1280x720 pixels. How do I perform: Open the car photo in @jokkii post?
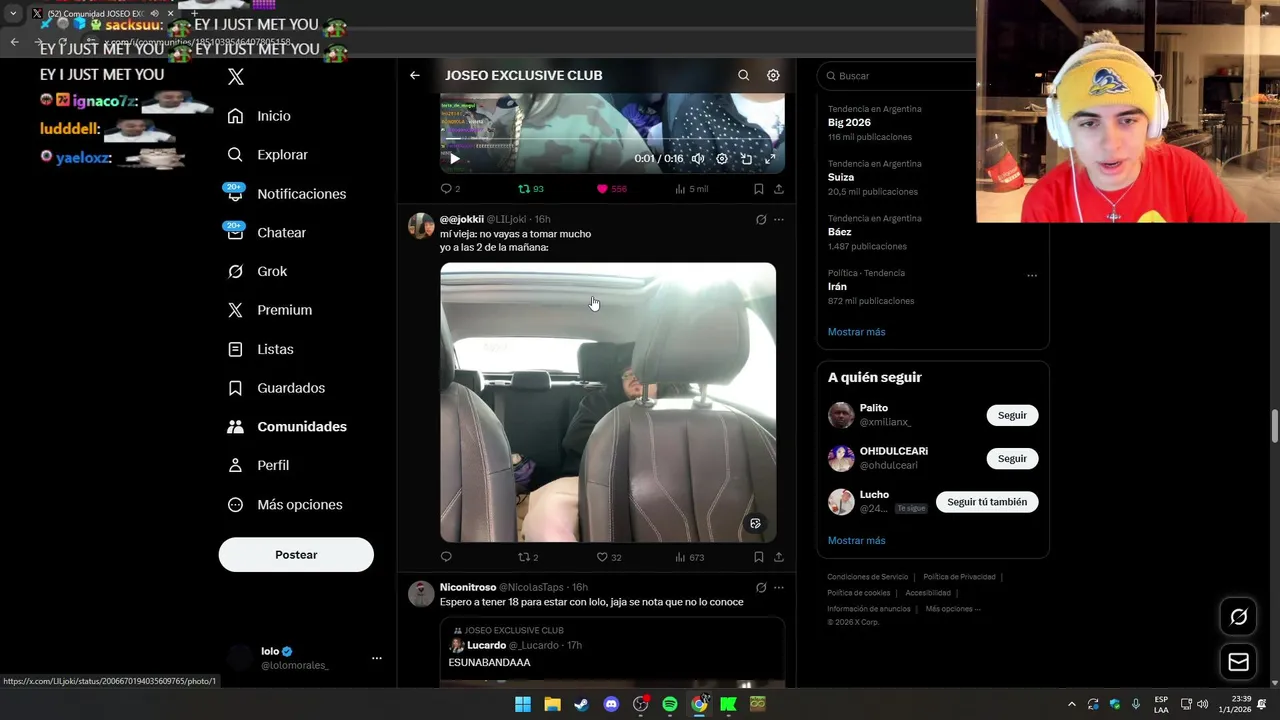tap(608, 402)
